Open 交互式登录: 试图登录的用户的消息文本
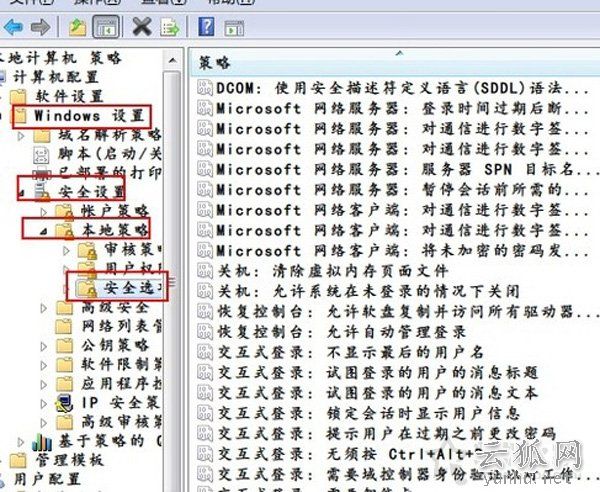Screen dimensions: 600x492 point(378,393)
